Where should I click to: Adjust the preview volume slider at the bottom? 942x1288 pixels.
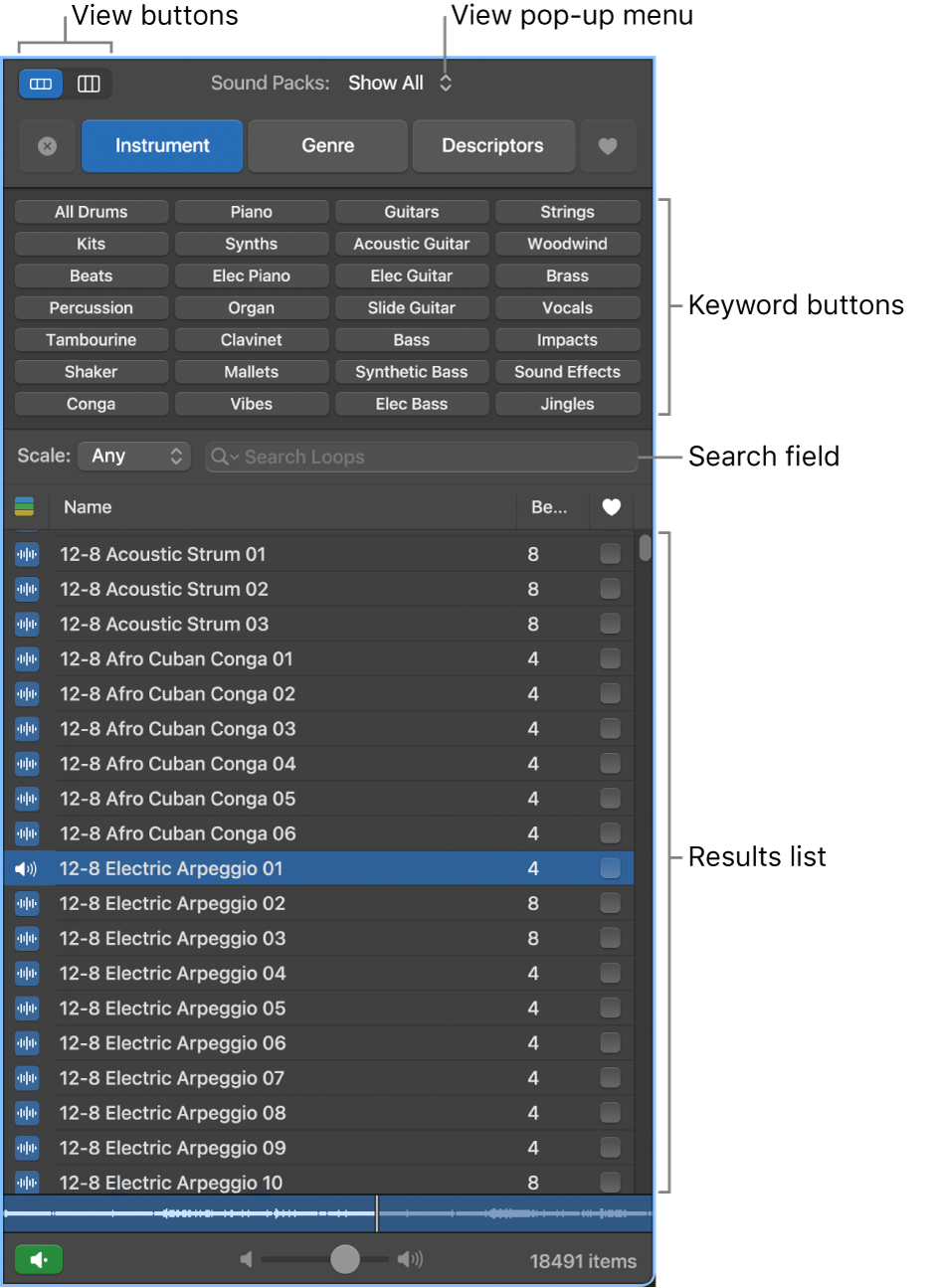[x=344, y=1258]
